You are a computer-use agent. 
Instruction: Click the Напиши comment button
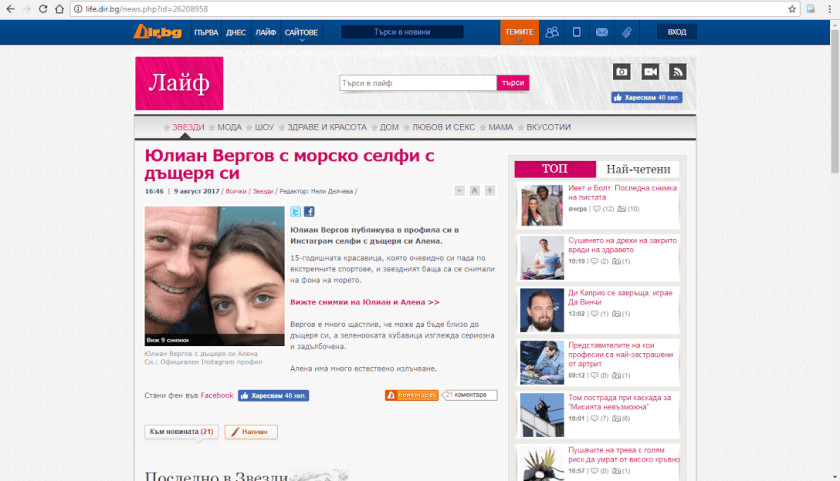tap(251, 432)
